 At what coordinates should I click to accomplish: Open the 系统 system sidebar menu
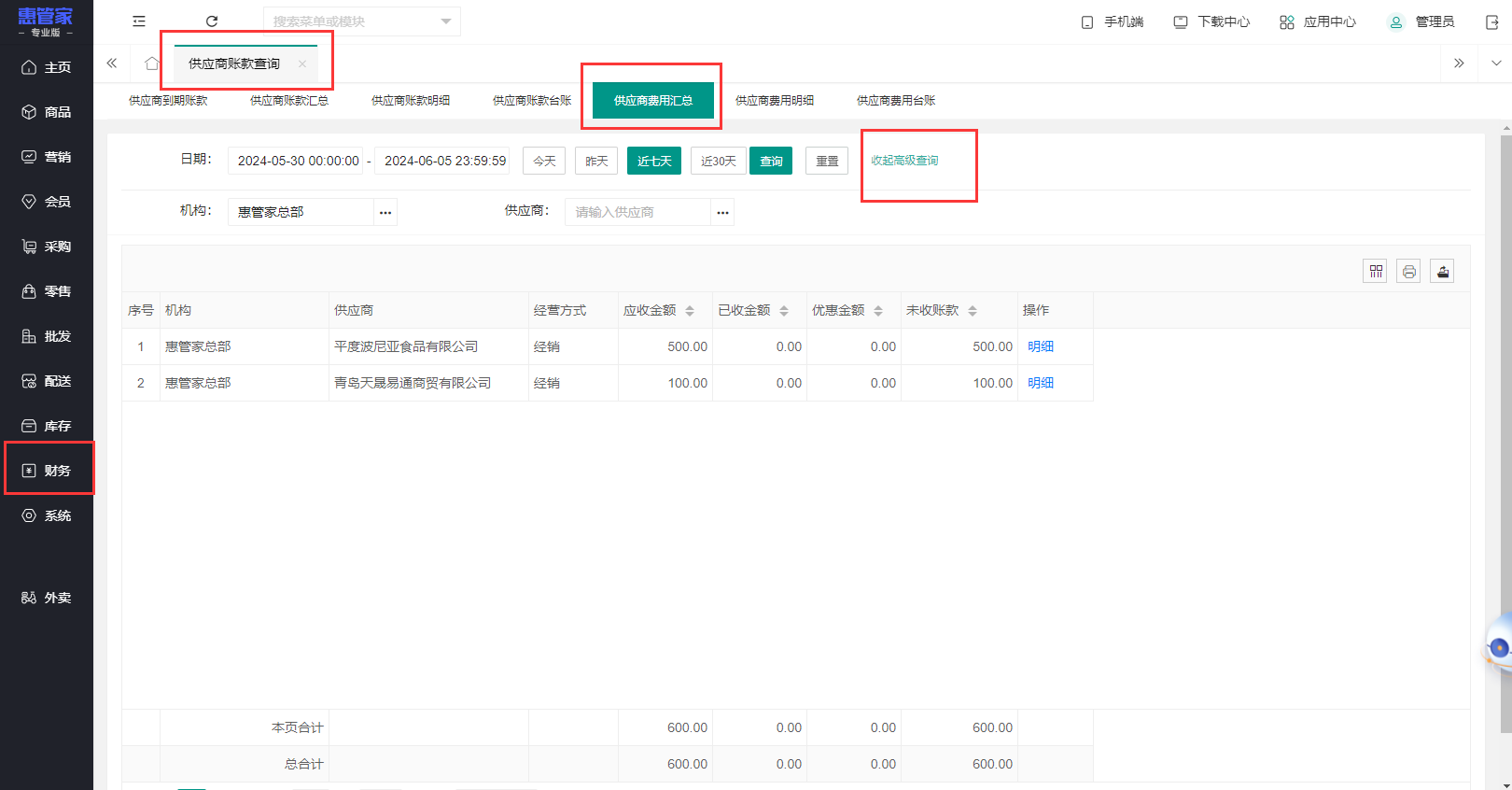pos(47,515)
